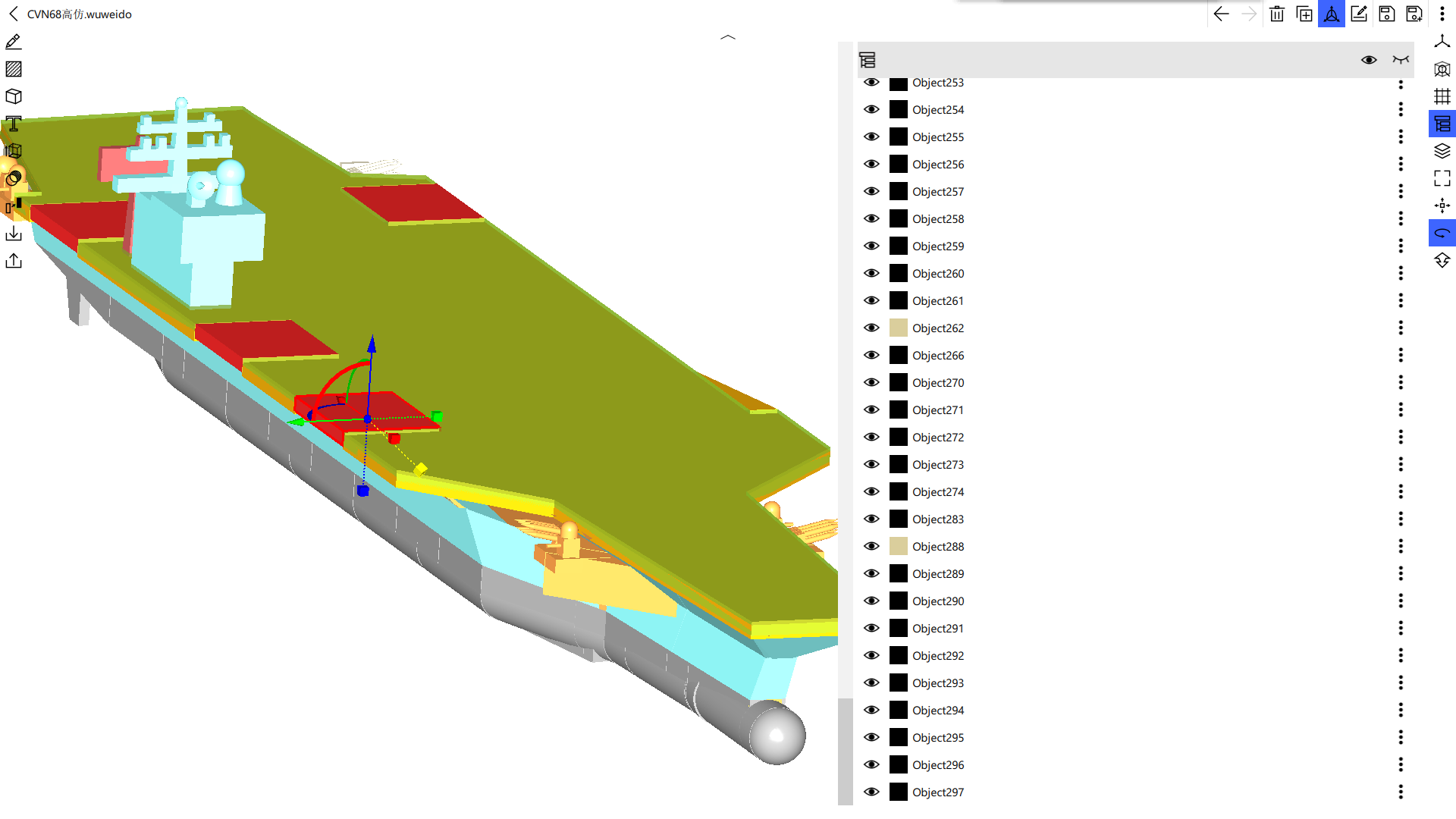Hide all objects with closed-eye icon

[1401, 60]
